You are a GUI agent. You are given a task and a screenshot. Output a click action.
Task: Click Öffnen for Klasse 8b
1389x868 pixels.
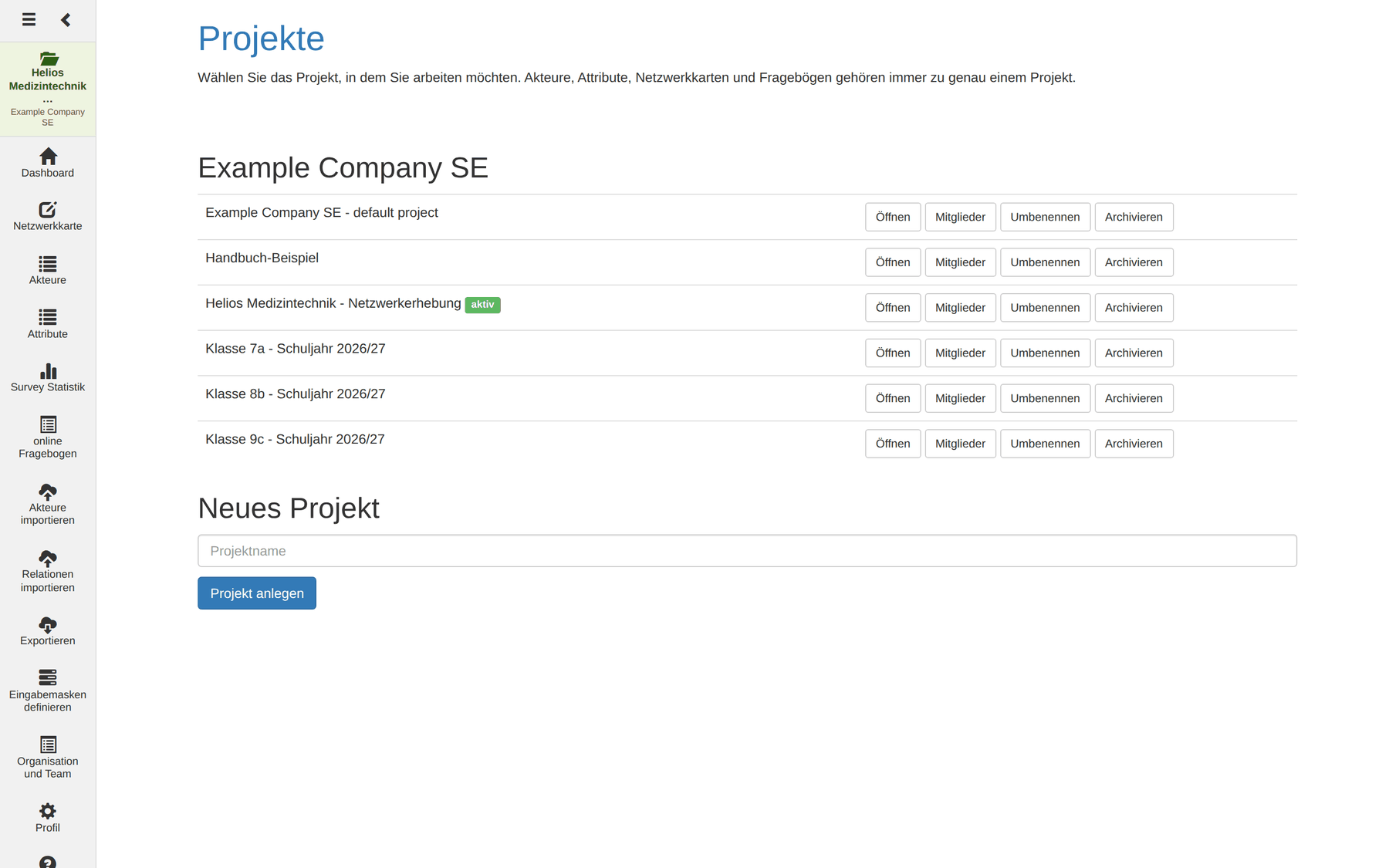(x=893, y=398)
